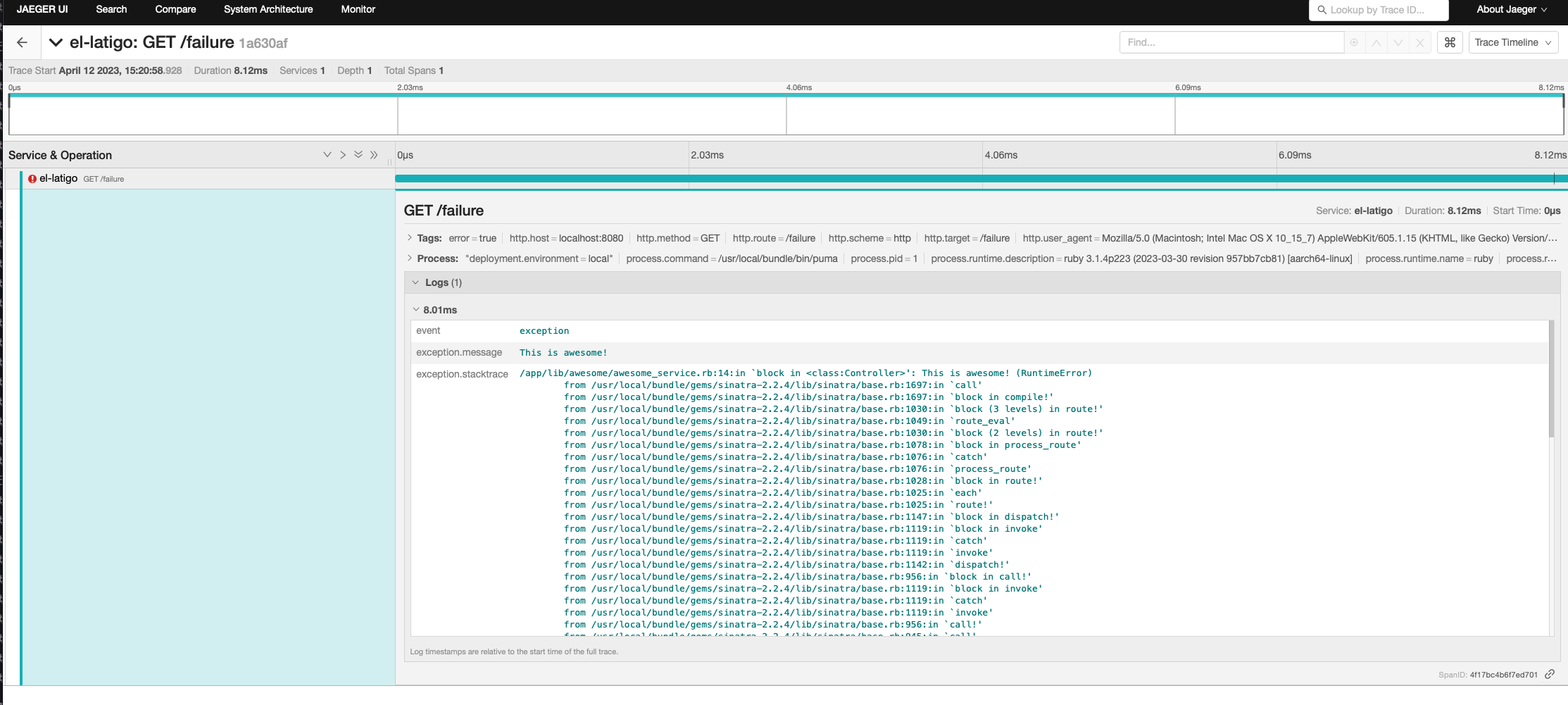1568x705 pixels.
Task: Expand the Process row details
Action: [x=410, y=258]
